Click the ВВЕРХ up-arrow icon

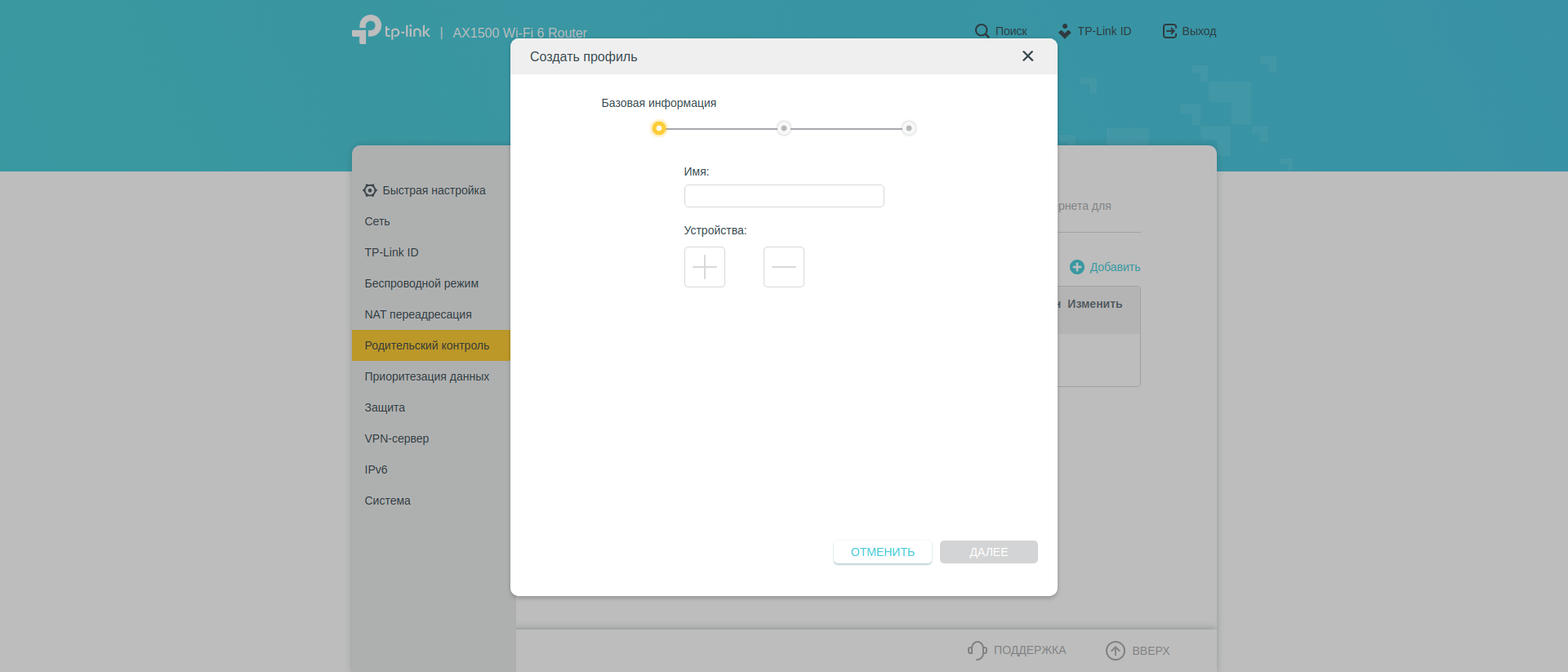(1115, 650)
